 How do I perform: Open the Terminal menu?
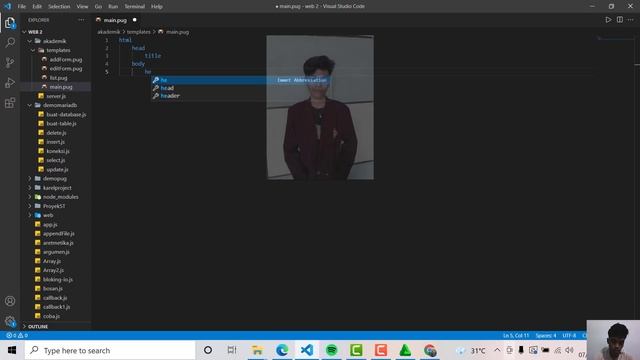coord(135,7)
